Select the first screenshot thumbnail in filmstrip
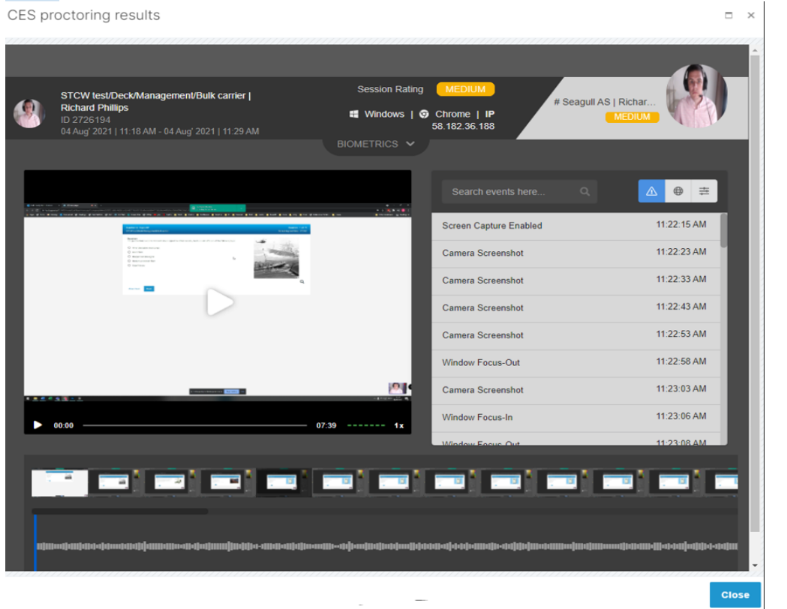Viewport: 787px width, 609px height. 59,483
